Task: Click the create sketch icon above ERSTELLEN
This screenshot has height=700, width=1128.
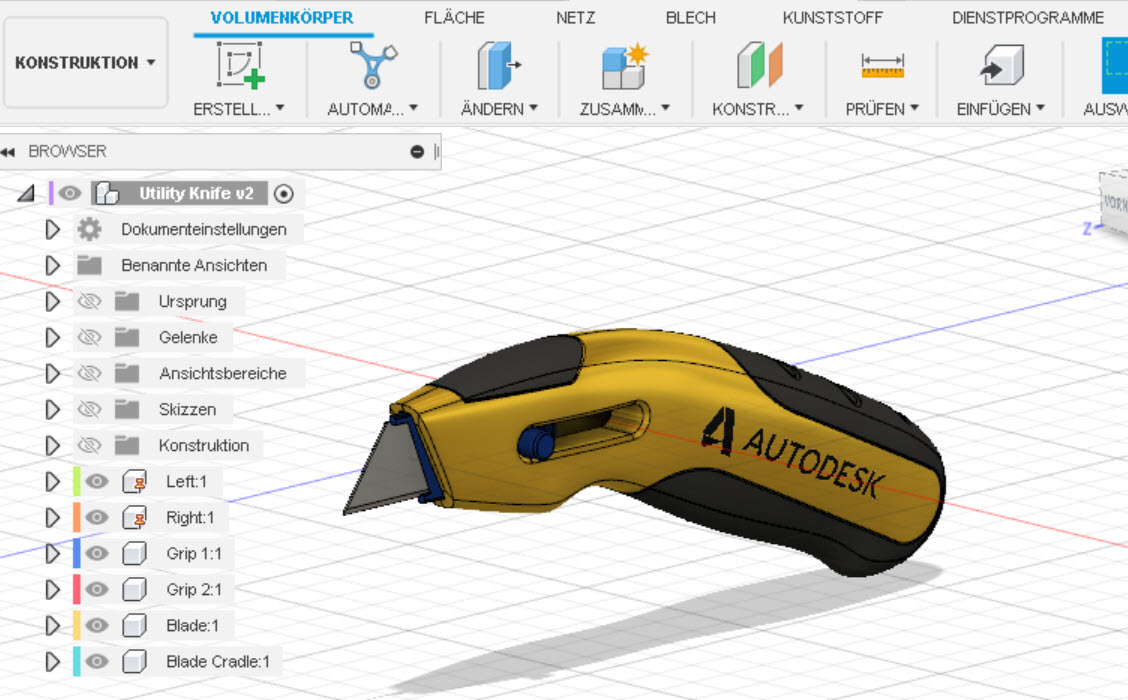Action: pos(240,65)
